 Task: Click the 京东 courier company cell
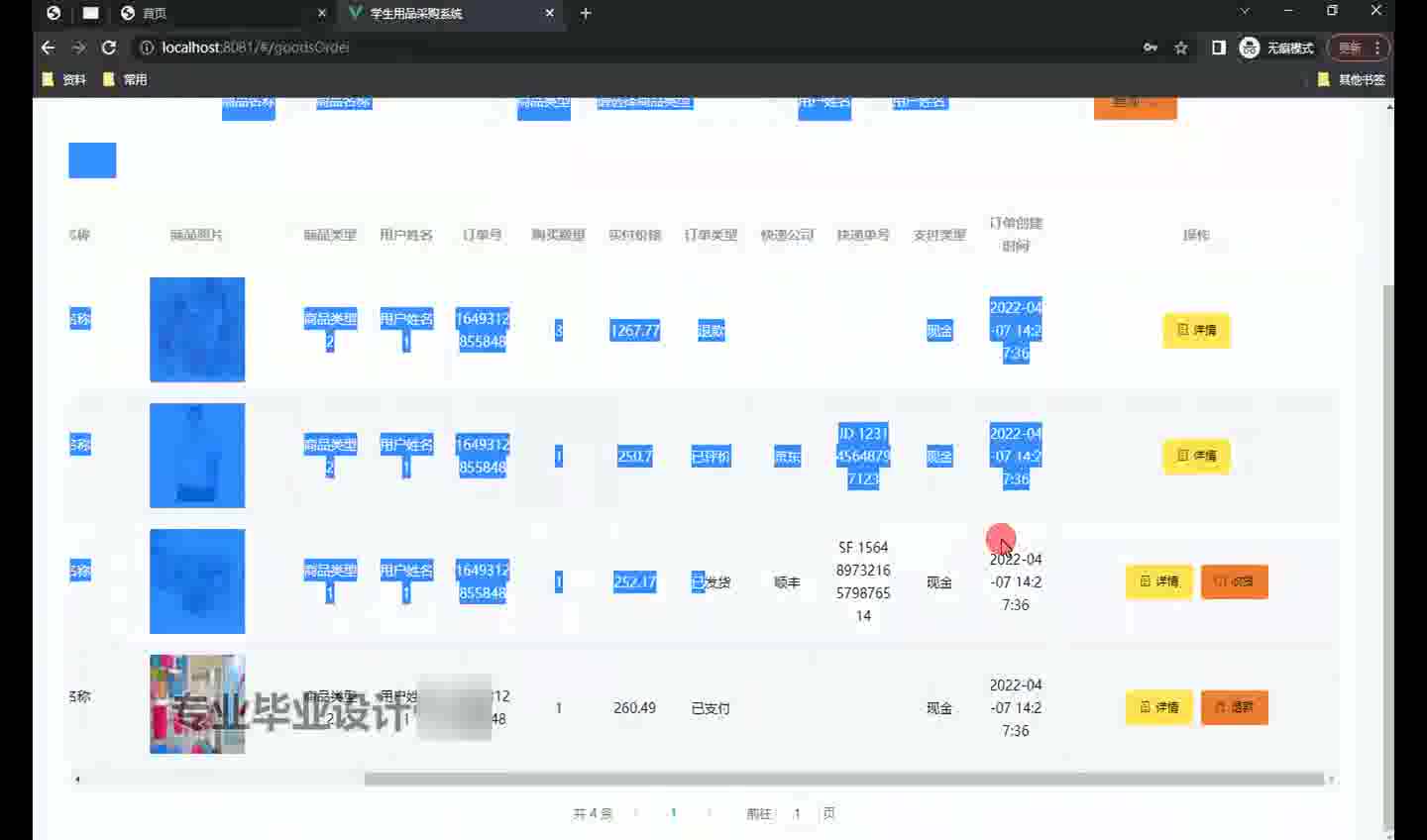point(787,457)
